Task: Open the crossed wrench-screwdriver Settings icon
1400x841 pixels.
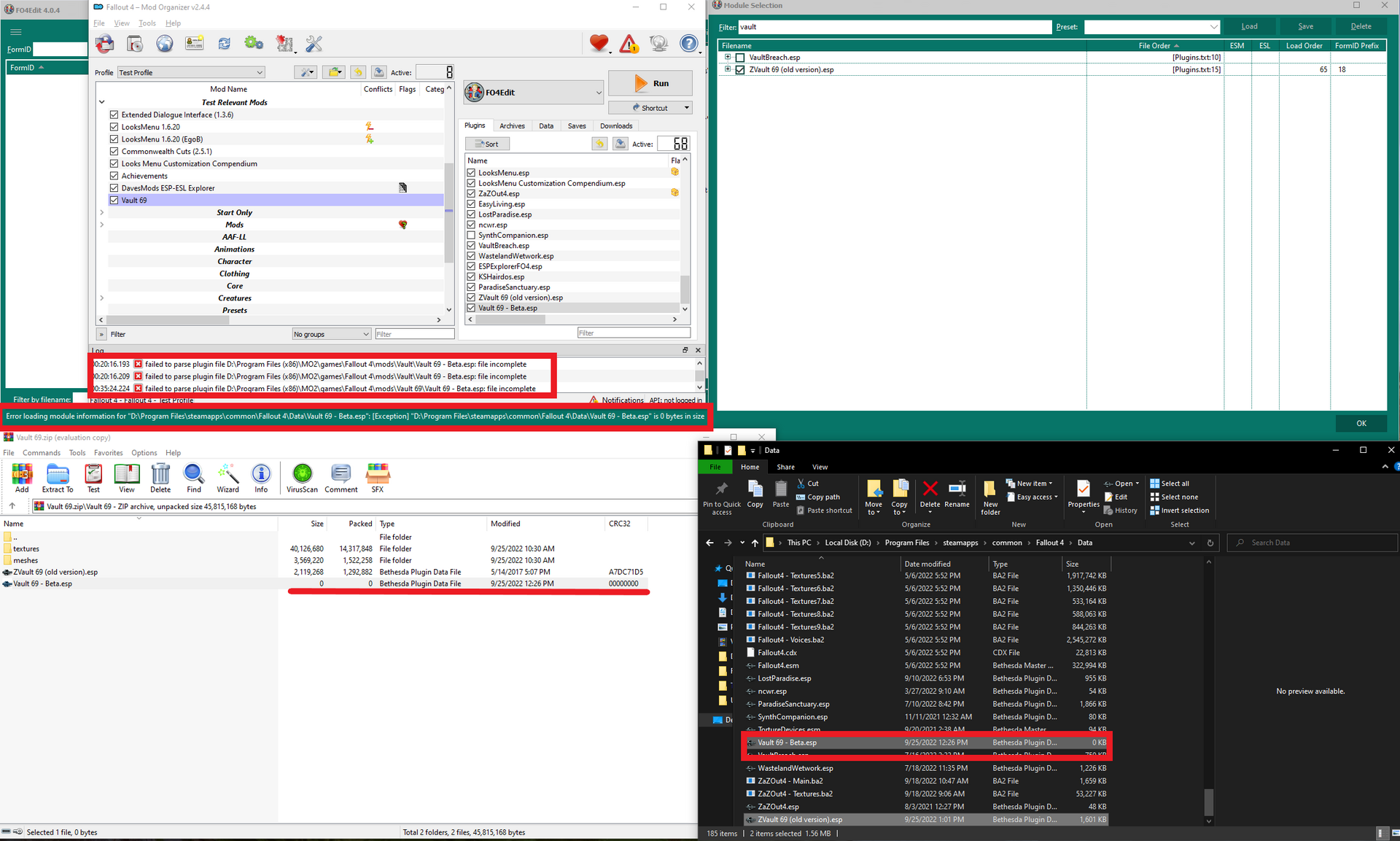Action: [x=314, y=44]
